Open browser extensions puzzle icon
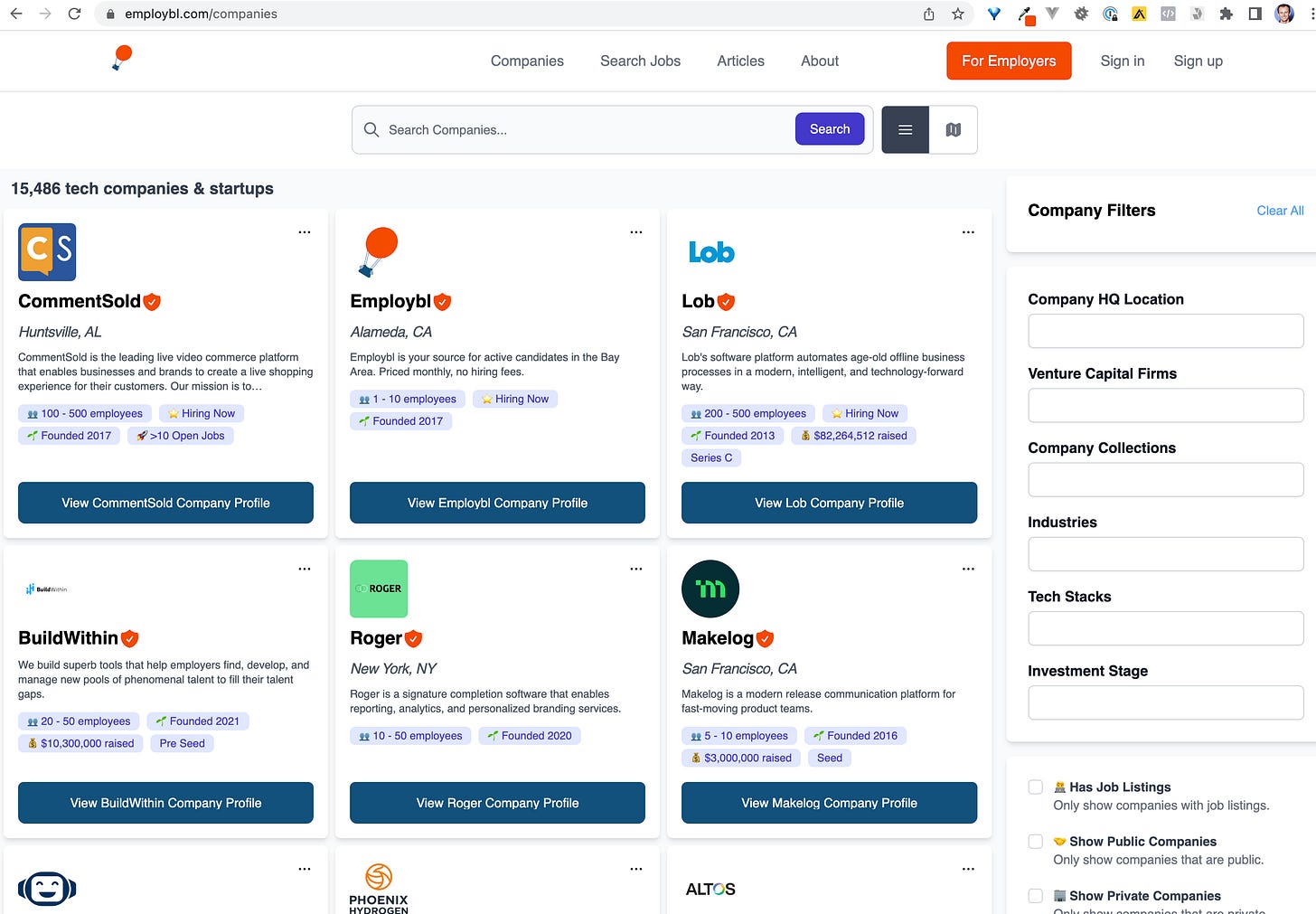This screenshot has width=1316, height=914. [x=1226, y=14]
